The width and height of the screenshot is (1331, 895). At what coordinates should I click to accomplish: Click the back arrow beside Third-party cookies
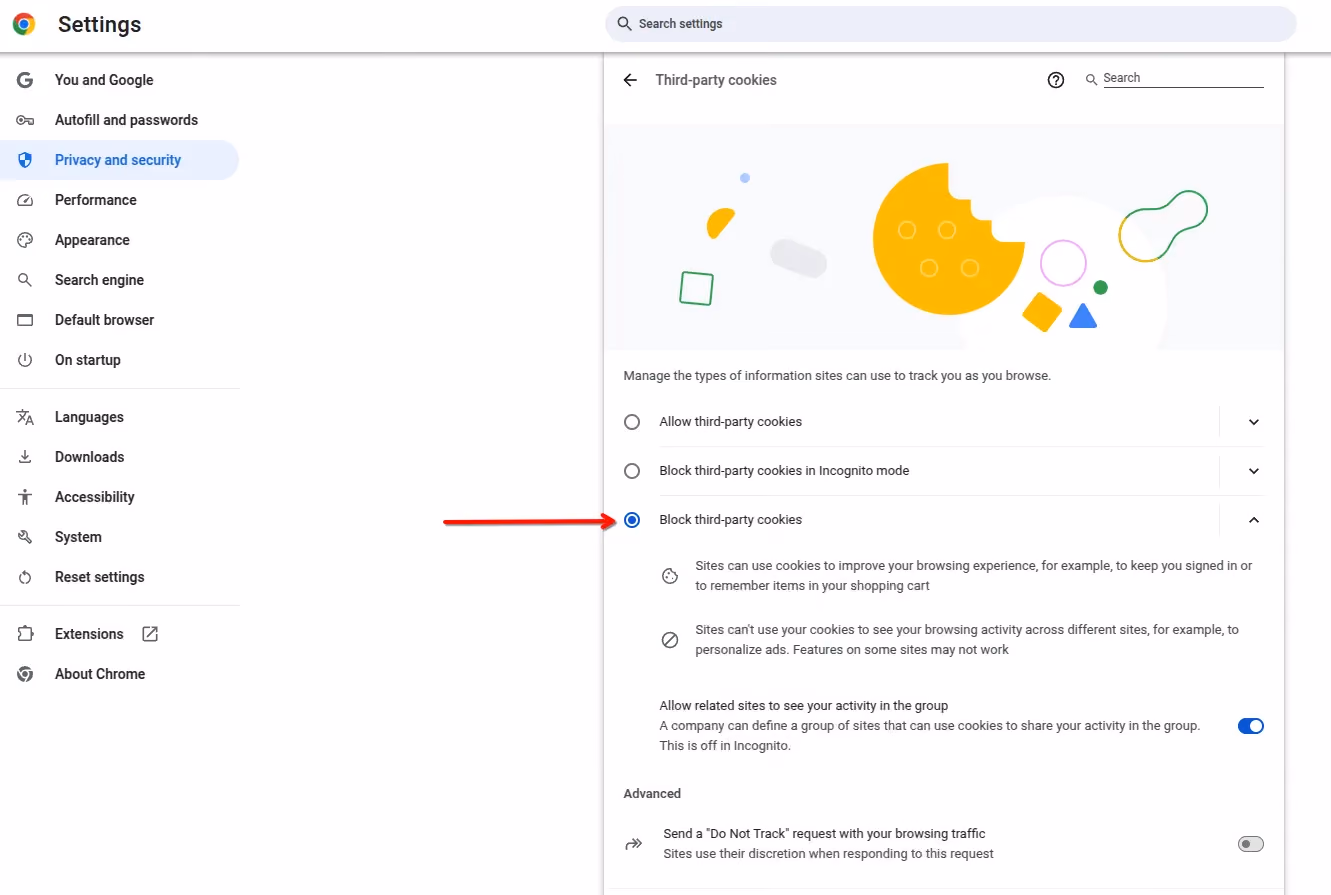click(x=630, y=80)
